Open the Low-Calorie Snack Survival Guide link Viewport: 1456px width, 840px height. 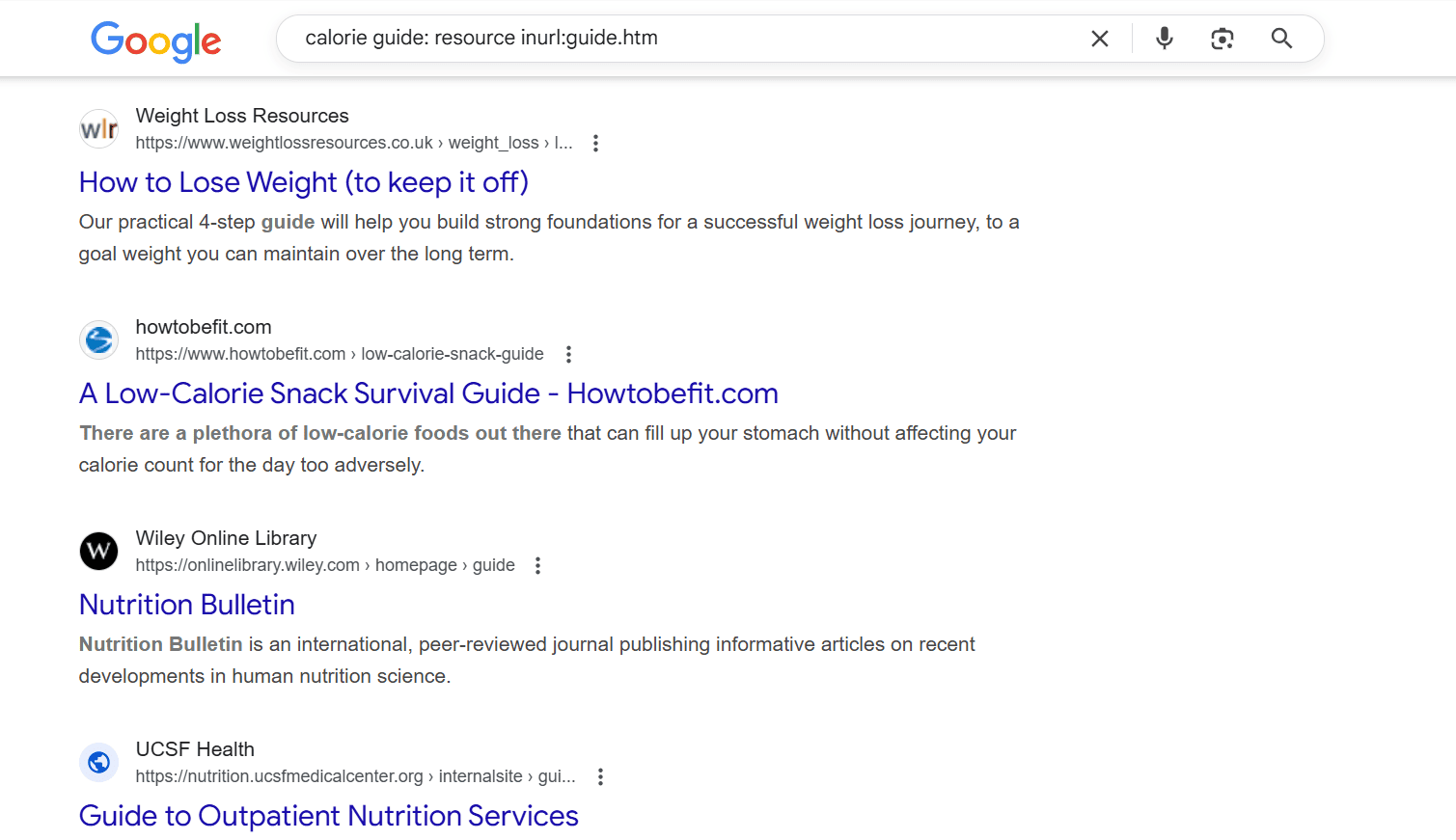(x=427, y=393)
